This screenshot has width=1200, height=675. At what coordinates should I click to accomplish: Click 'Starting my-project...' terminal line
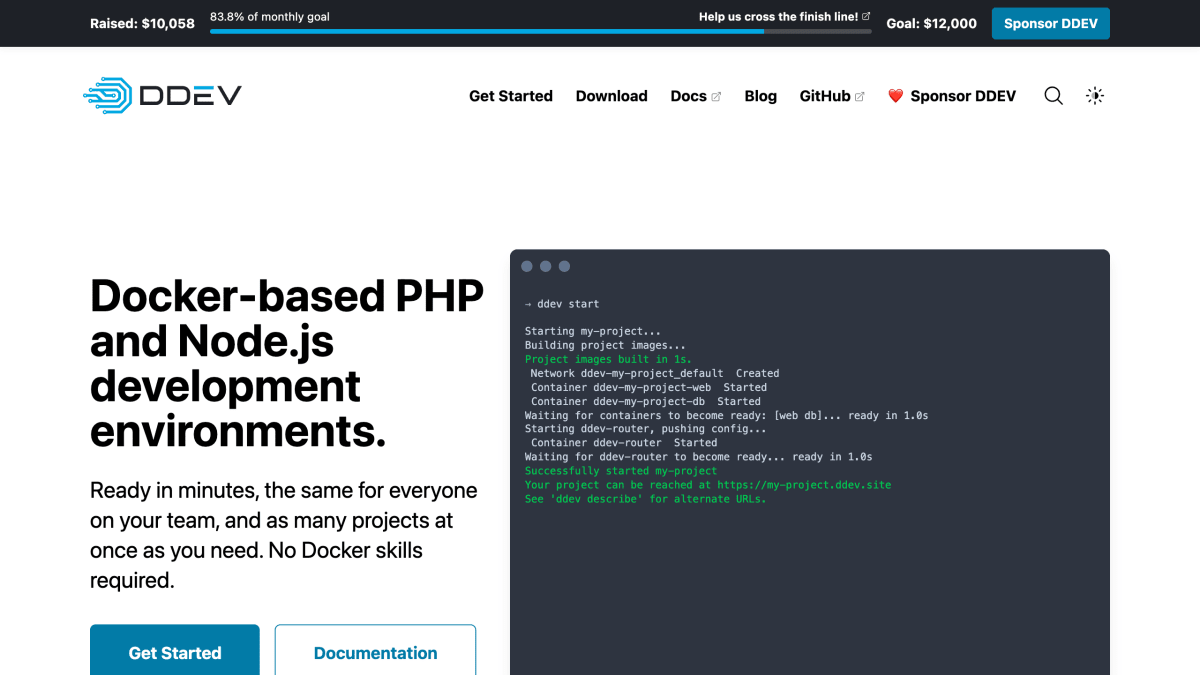tap(593, 331)
